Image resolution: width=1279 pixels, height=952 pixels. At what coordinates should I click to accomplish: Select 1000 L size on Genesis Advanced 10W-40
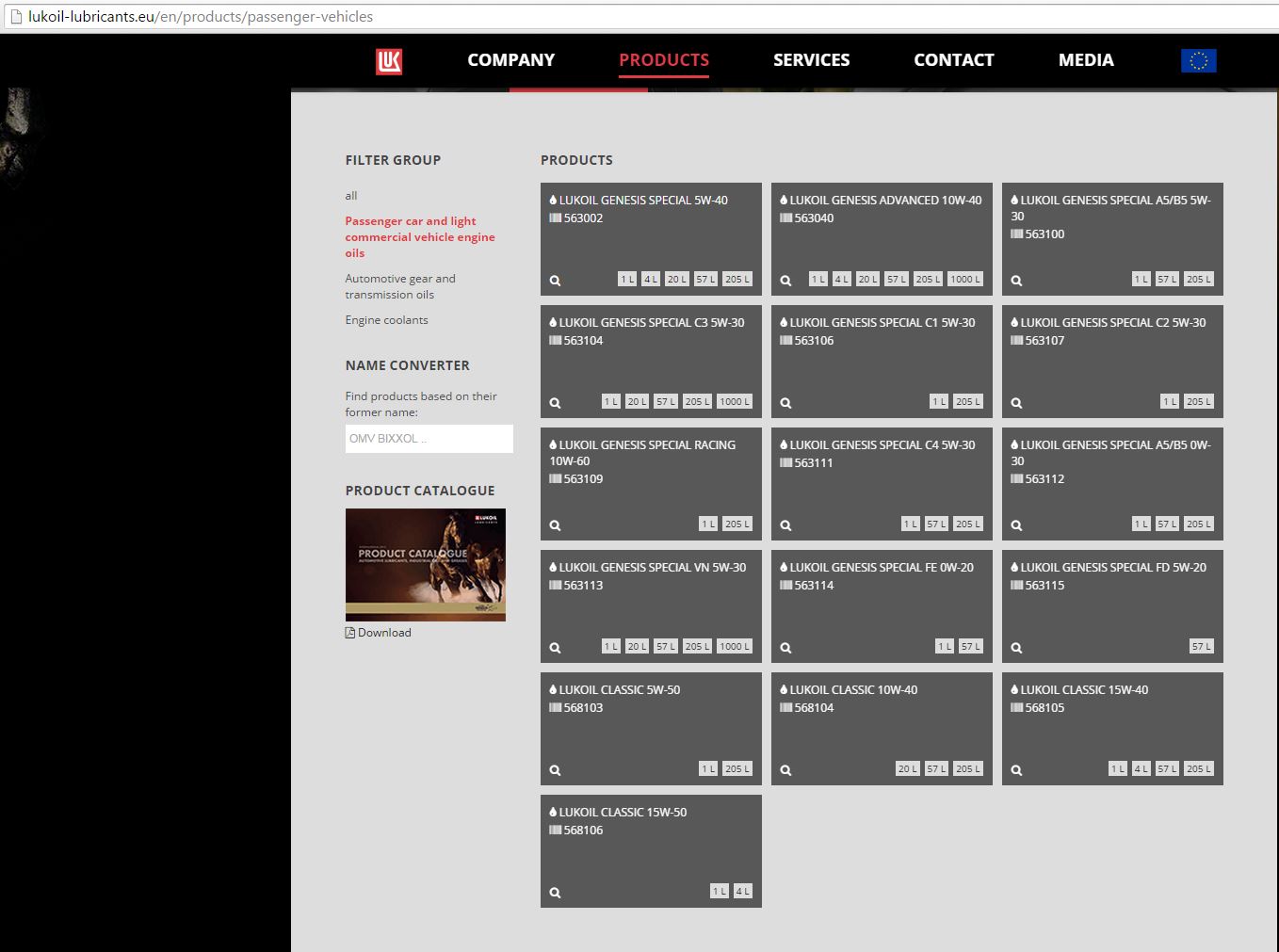pyautogui.click(x=965, y=280)
